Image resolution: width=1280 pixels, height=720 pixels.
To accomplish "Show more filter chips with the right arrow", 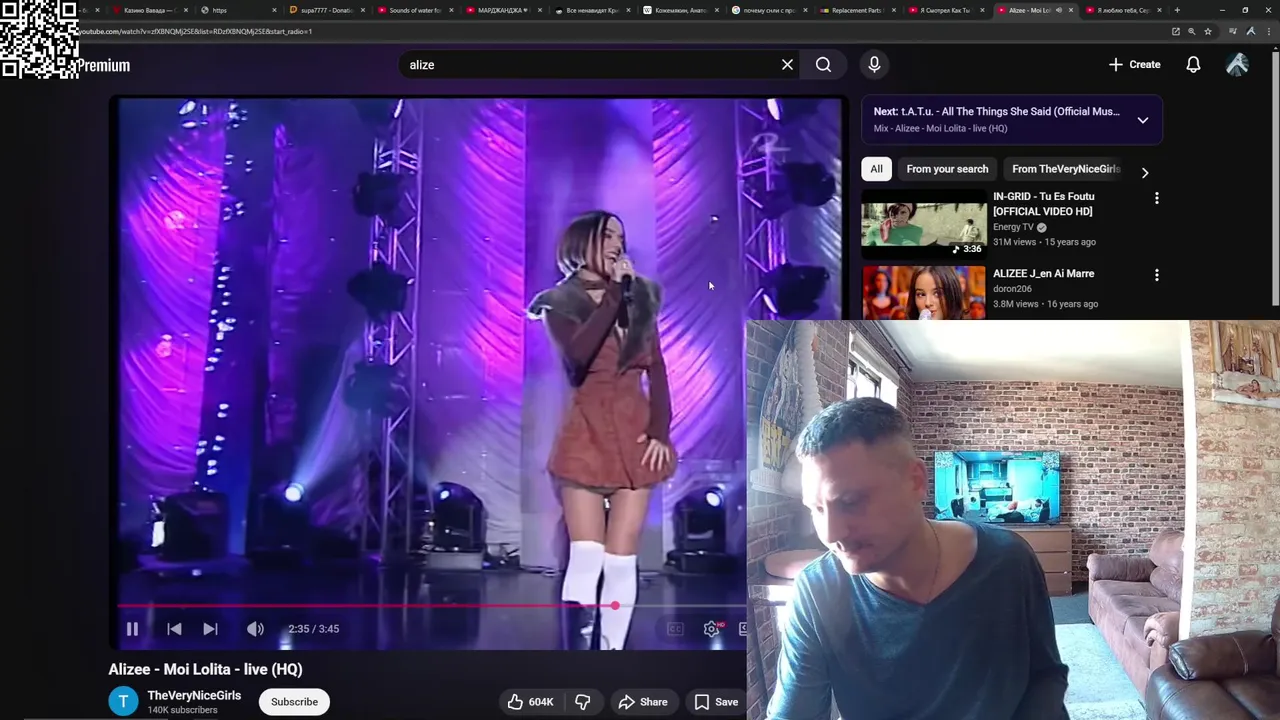I will tap(1145, 172).
